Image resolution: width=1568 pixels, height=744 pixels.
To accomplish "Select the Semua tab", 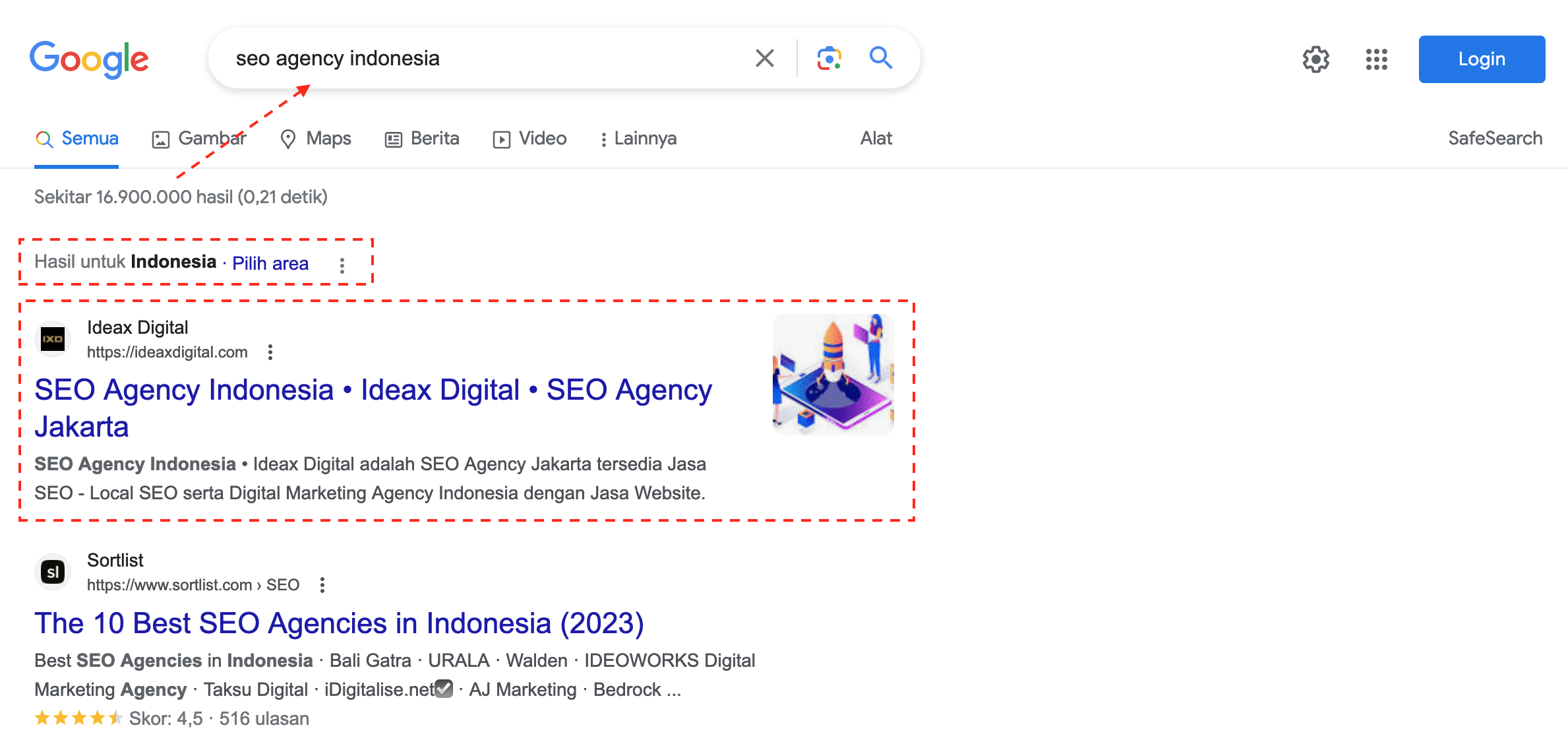I will click(76, 139).
